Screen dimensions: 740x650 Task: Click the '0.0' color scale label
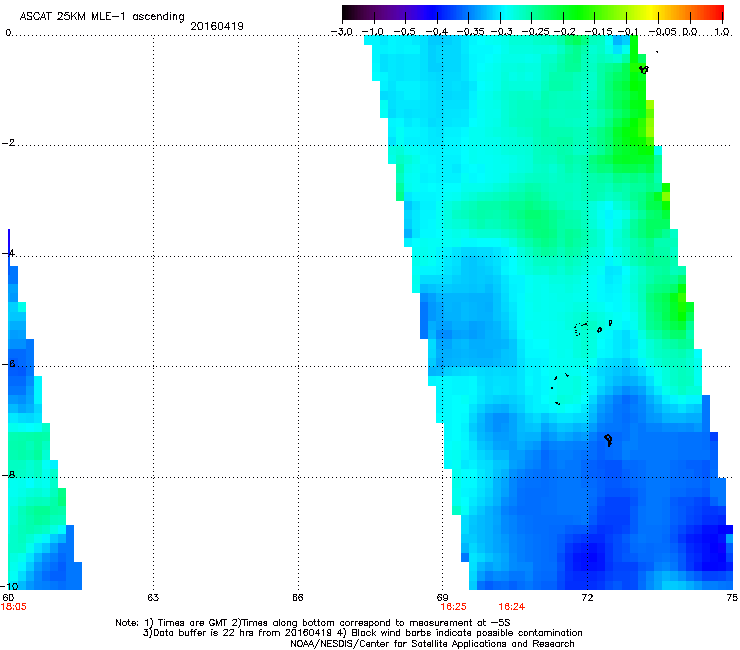point(690,32)
